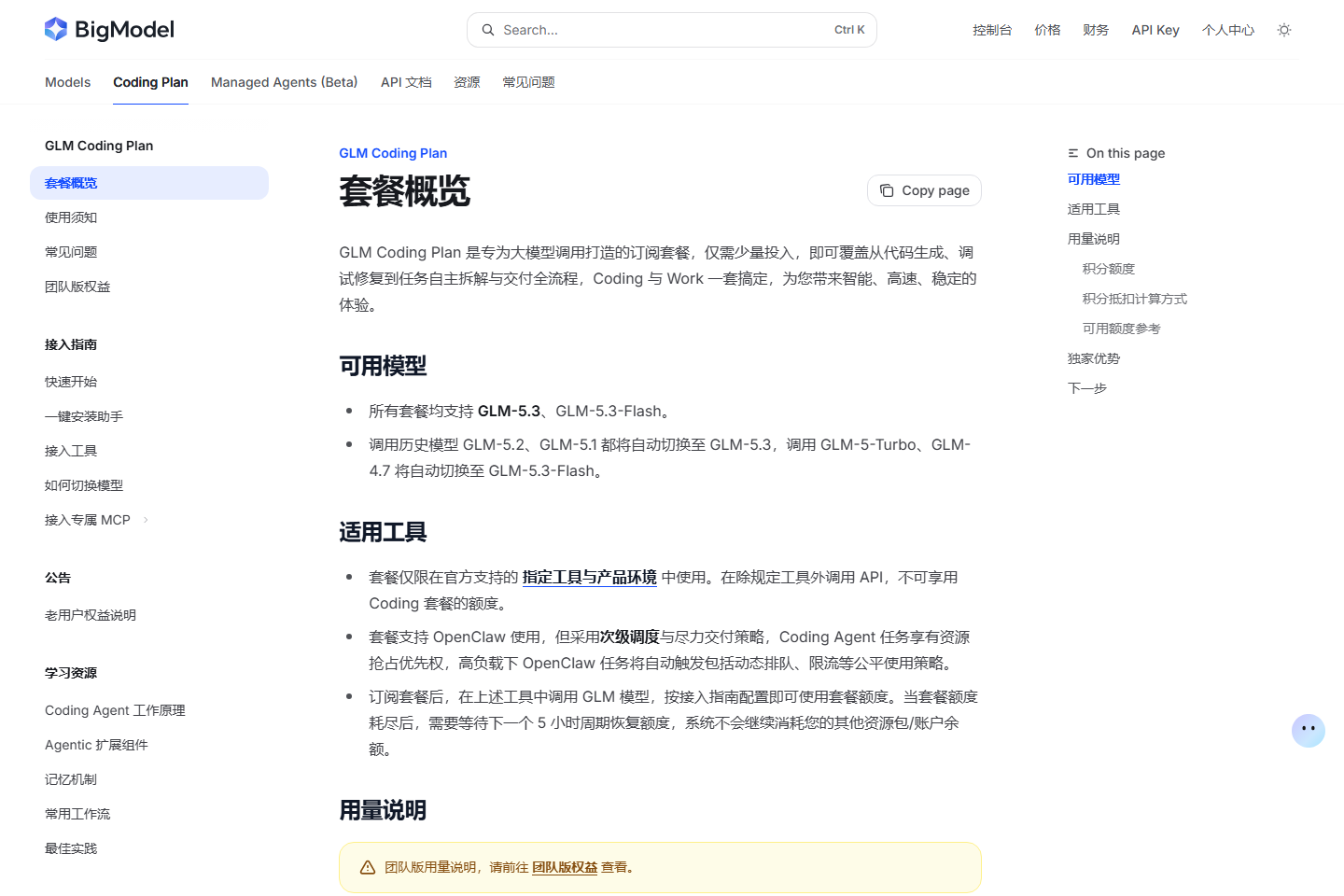Click the search magnifier icon
This screenshot has height=896, width=1344.
[x=488, y=30]
